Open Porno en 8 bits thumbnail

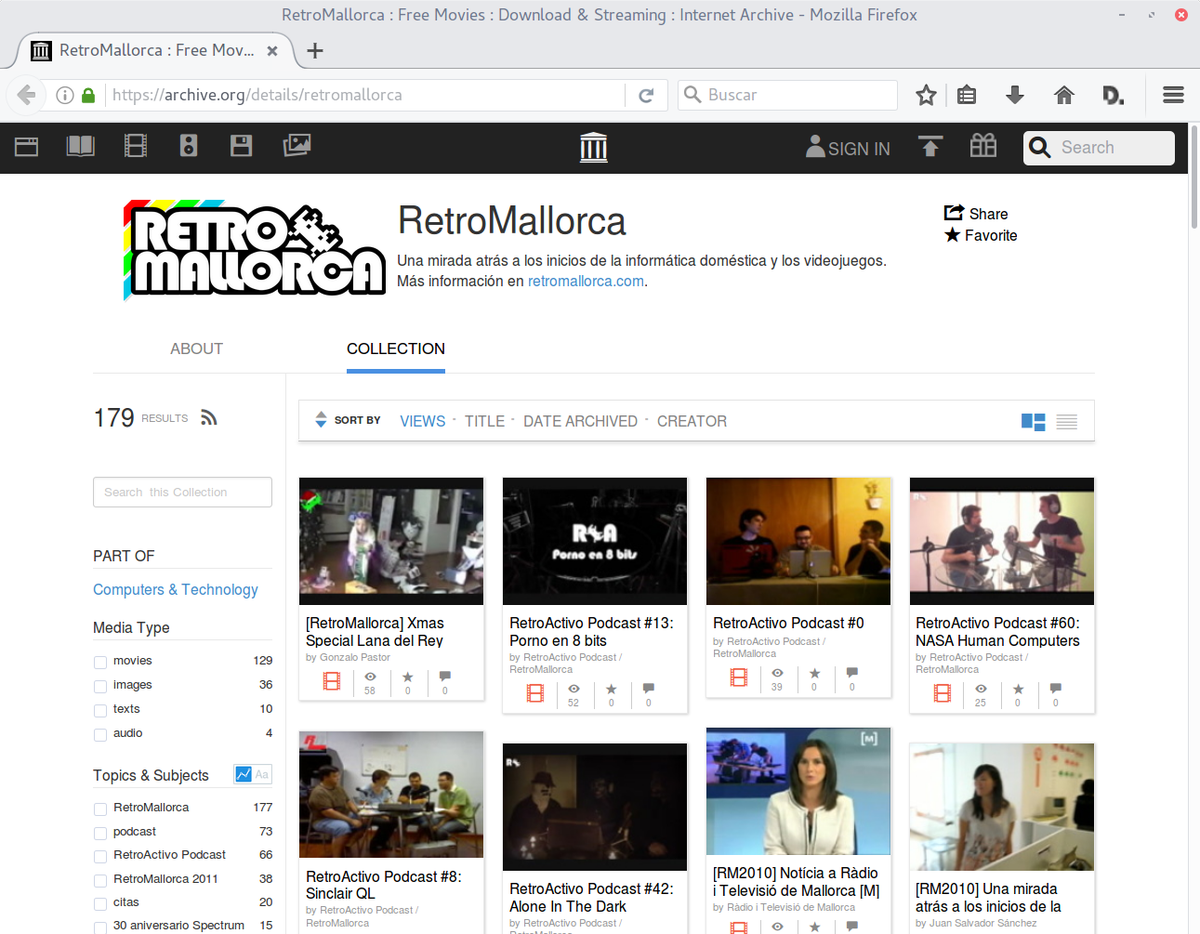click(595, 541)
